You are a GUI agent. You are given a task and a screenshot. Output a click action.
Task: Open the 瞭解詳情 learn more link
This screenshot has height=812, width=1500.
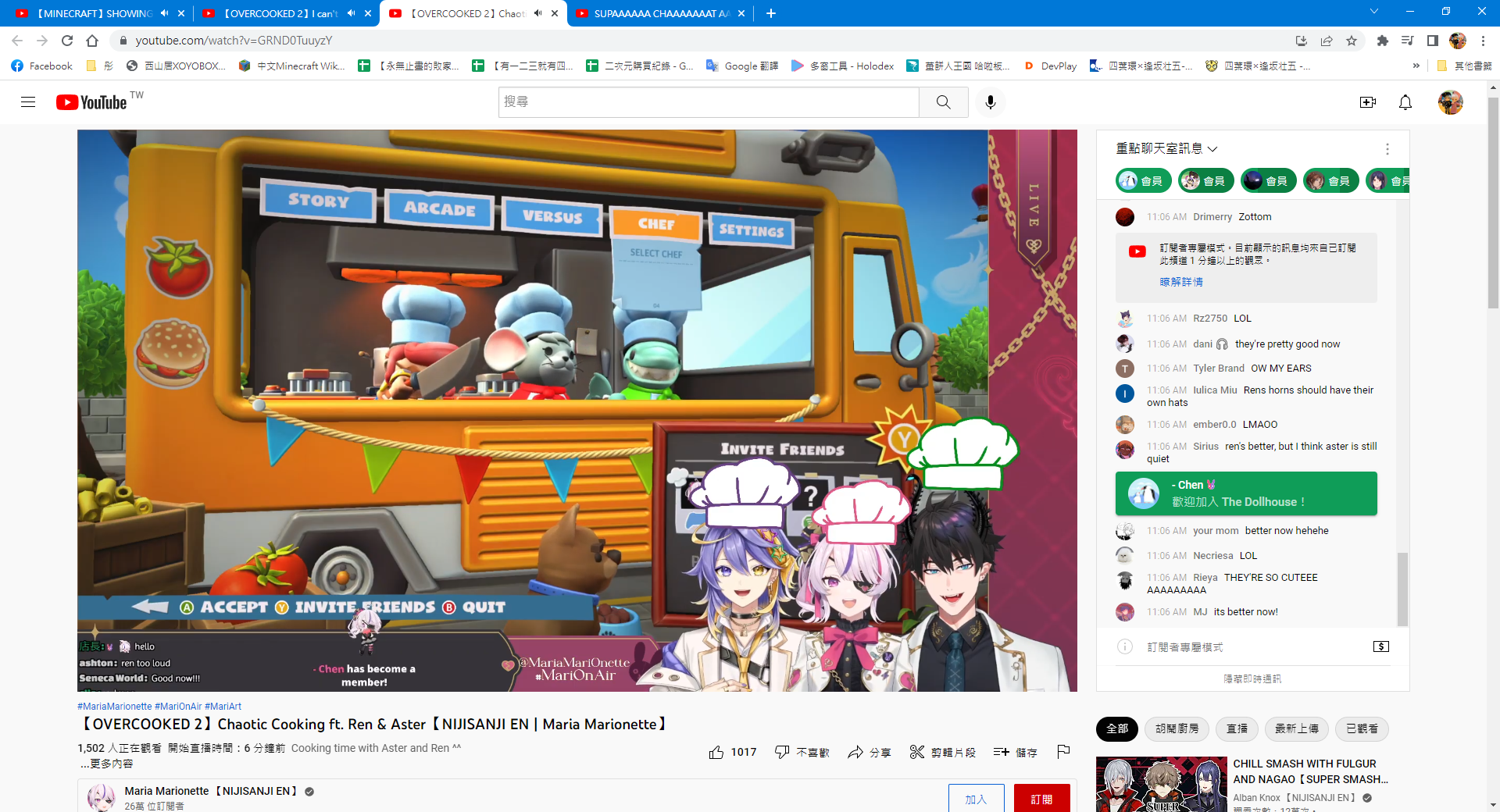click(1181, 282)
